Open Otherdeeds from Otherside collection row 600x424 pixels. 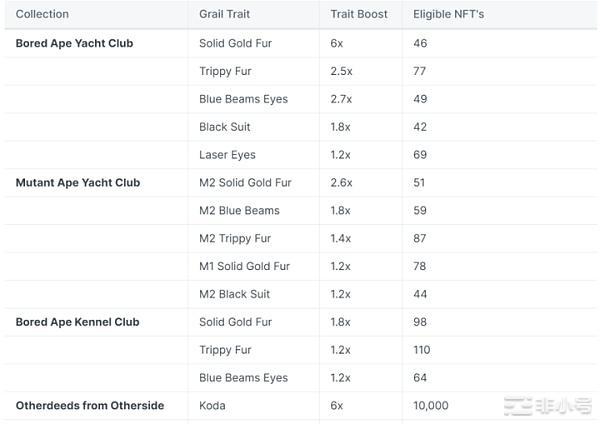(x=90, y=406)
